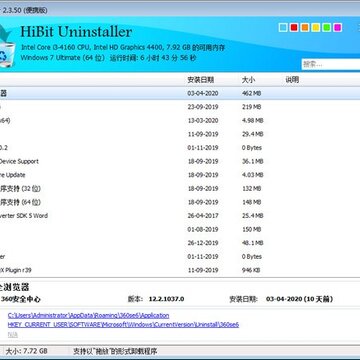This screenshot has height=360, width=360.
Task: Select the row sized 4.98 MB
Action: pos(180,121)
